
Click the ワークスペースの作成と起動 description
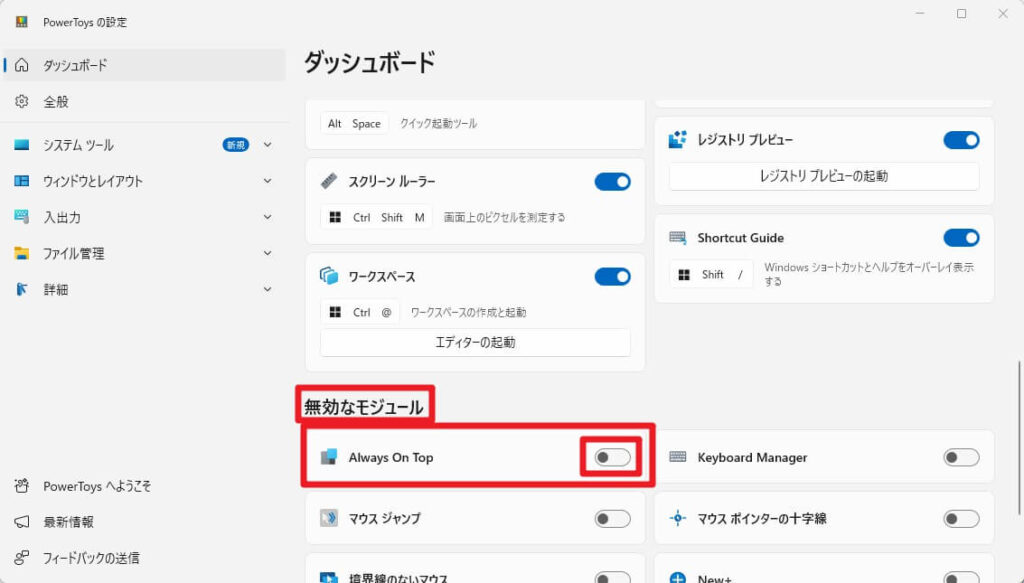468,312
